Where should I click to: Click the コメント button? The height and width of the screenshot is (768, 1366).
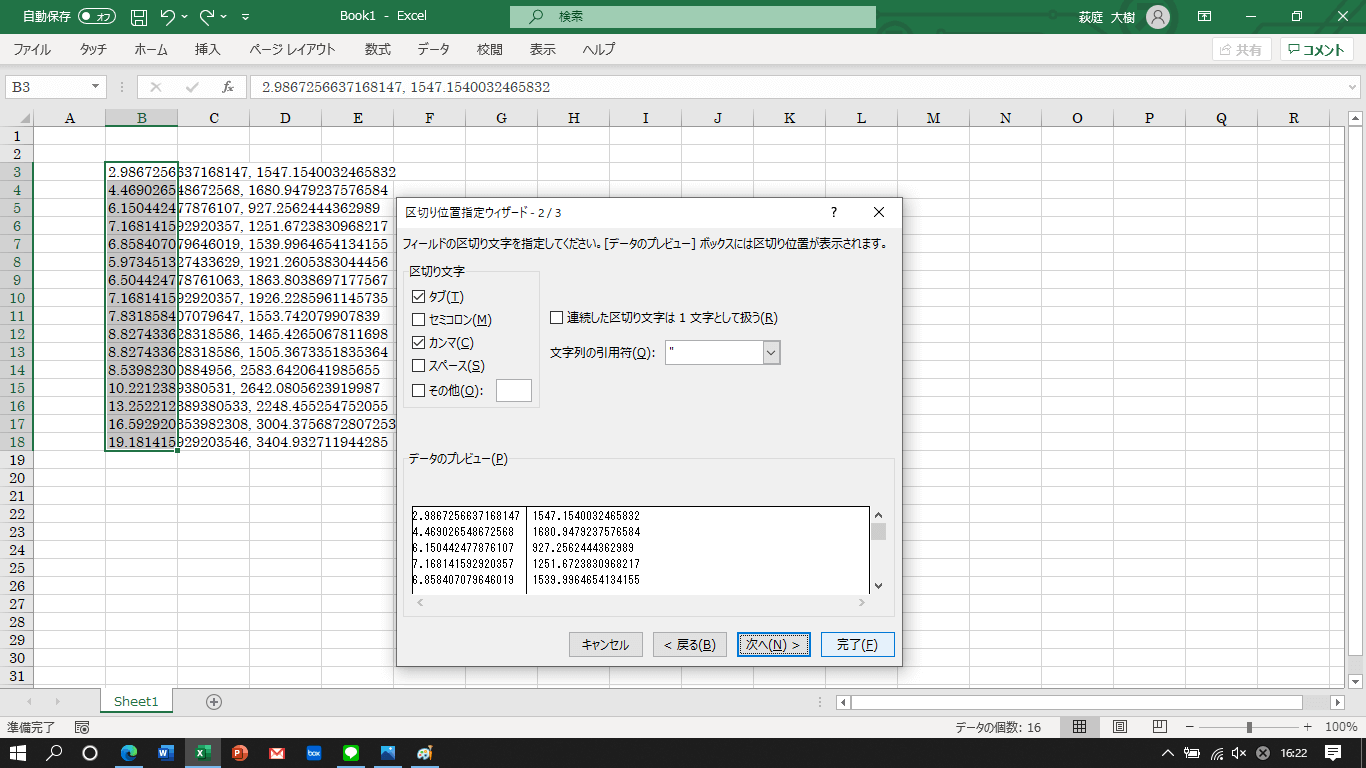click(x=1316, y=49)
